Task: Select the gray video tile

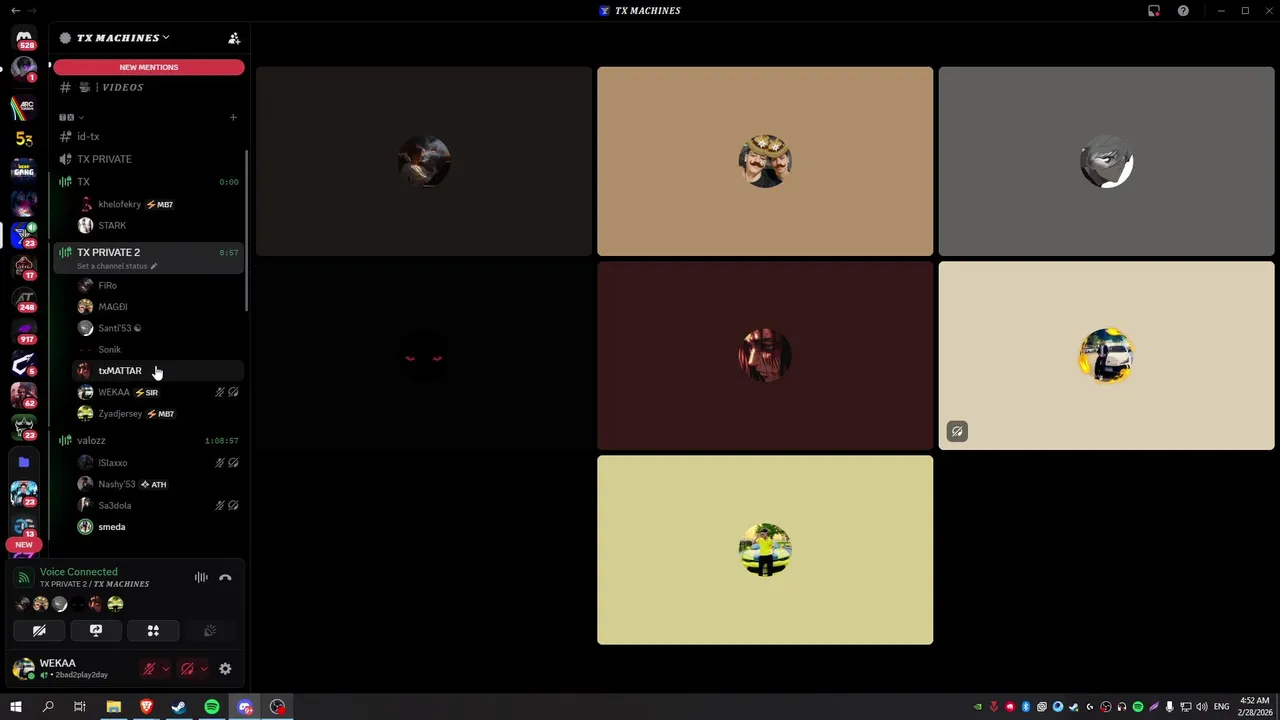Action: (x=1106, y=161)
